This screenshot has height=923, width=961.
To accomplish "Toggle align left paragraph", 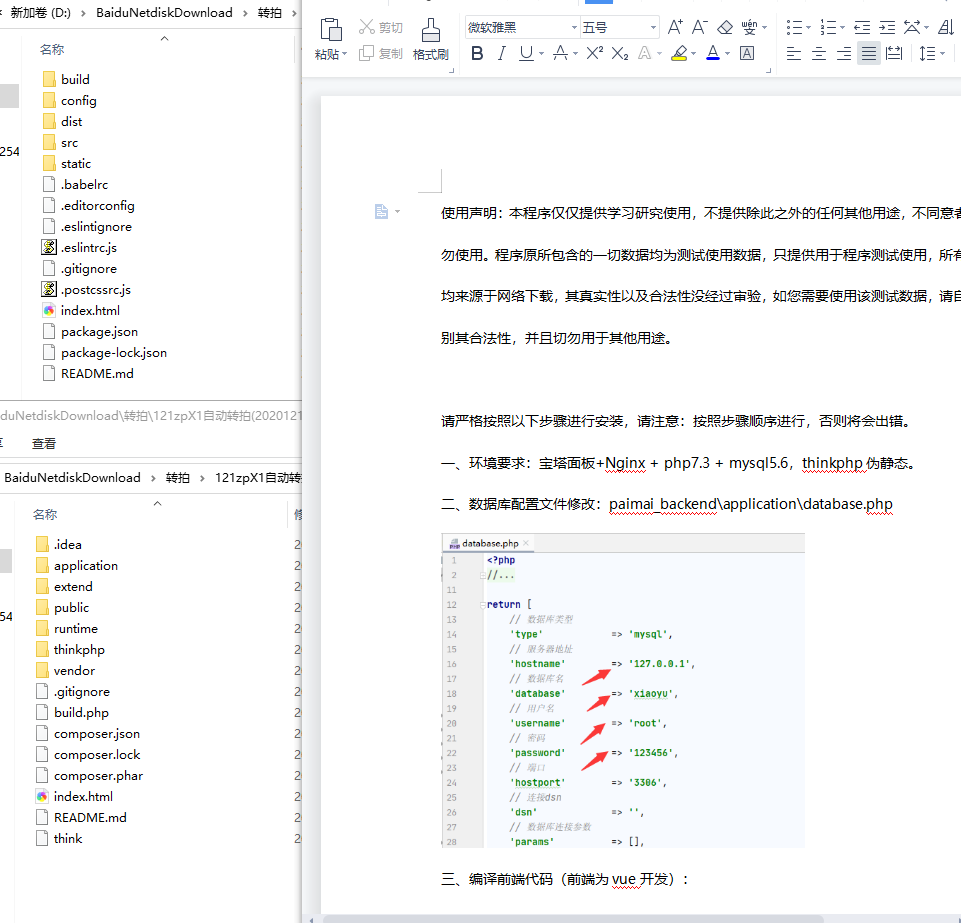I will tap(794, 53).
